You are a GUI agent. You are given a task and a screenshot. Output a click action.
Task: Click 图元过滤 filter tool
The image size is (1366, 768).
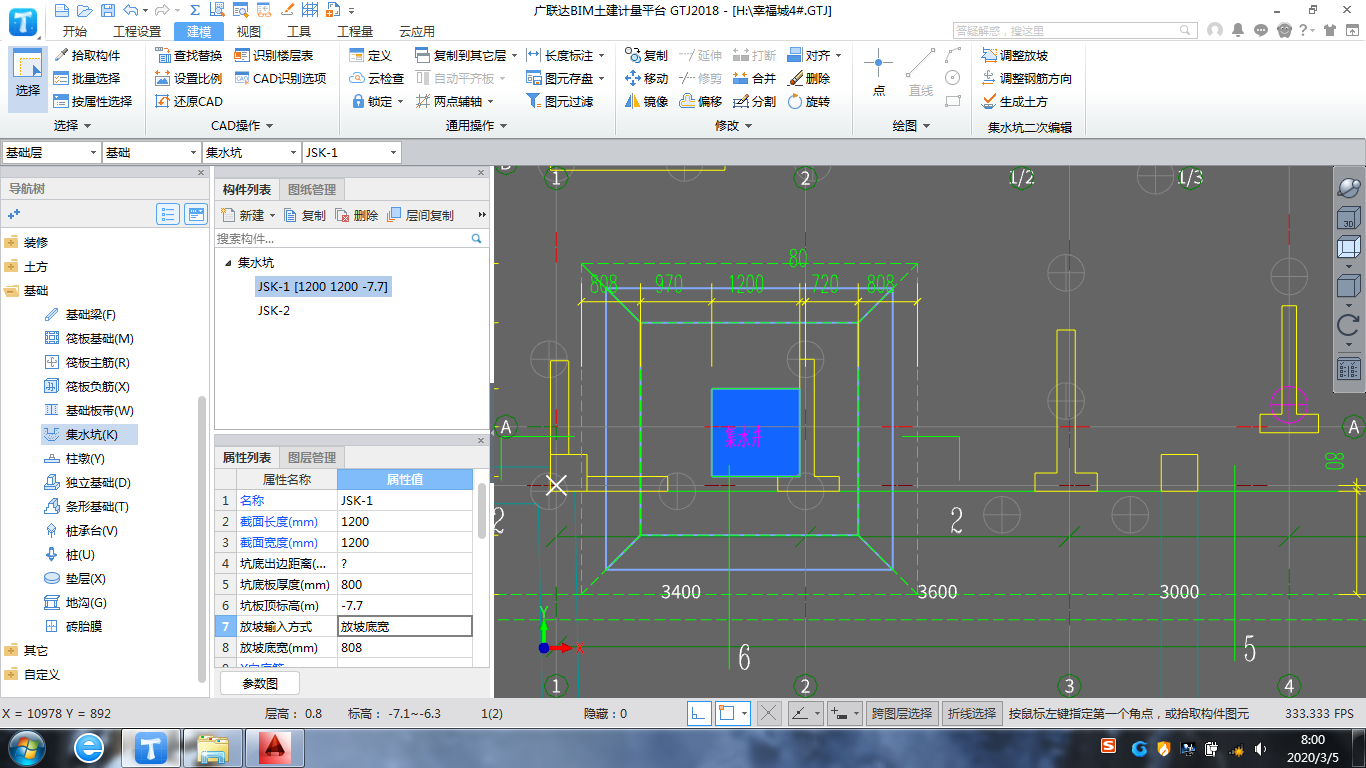(560, 101)
